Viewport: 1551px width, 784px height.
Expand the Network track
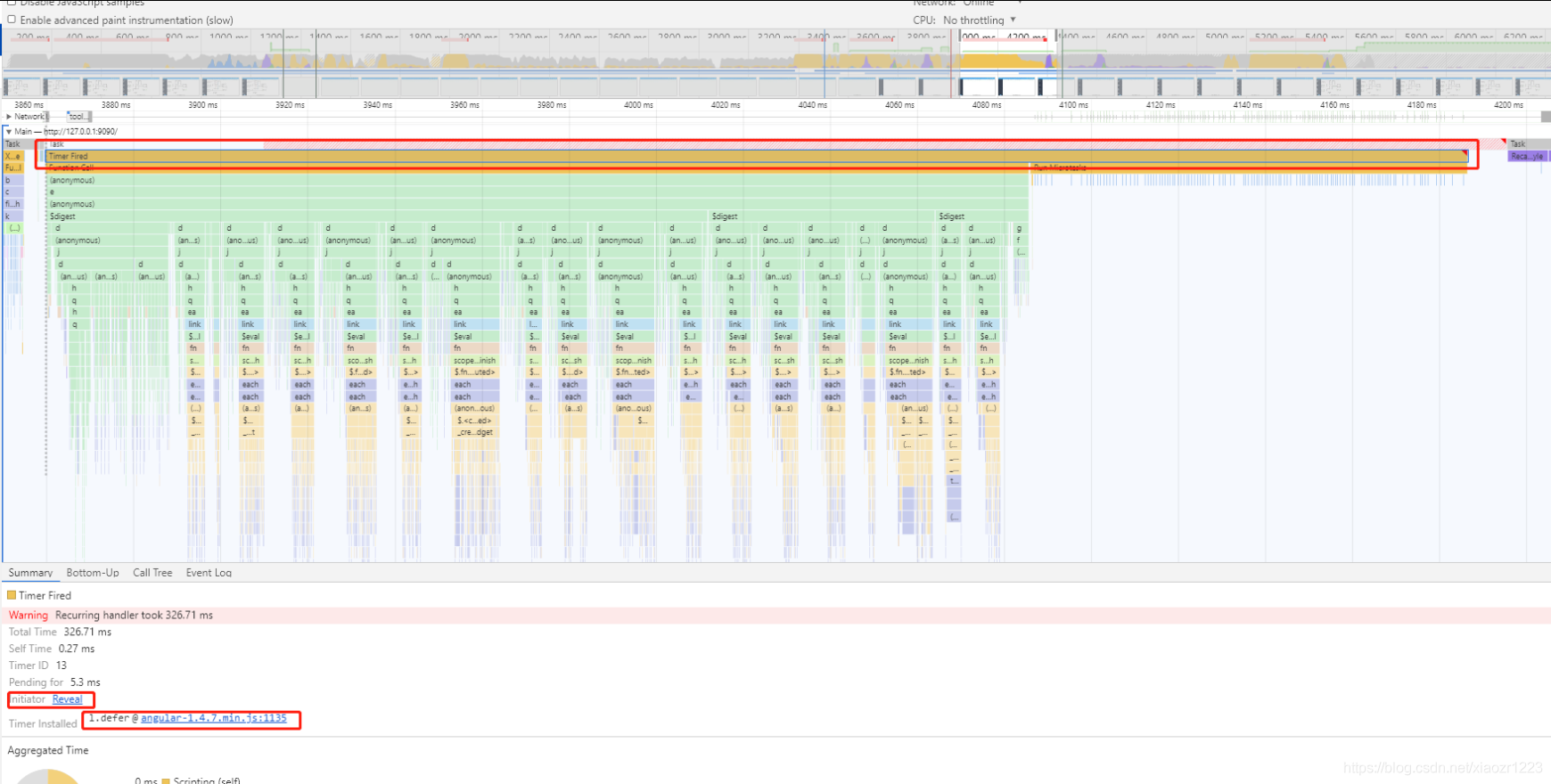pos(9,117)
